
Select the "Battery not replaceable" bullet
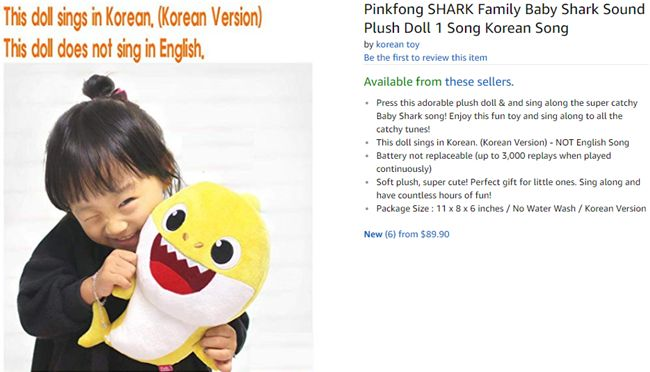tap(493, 162)
